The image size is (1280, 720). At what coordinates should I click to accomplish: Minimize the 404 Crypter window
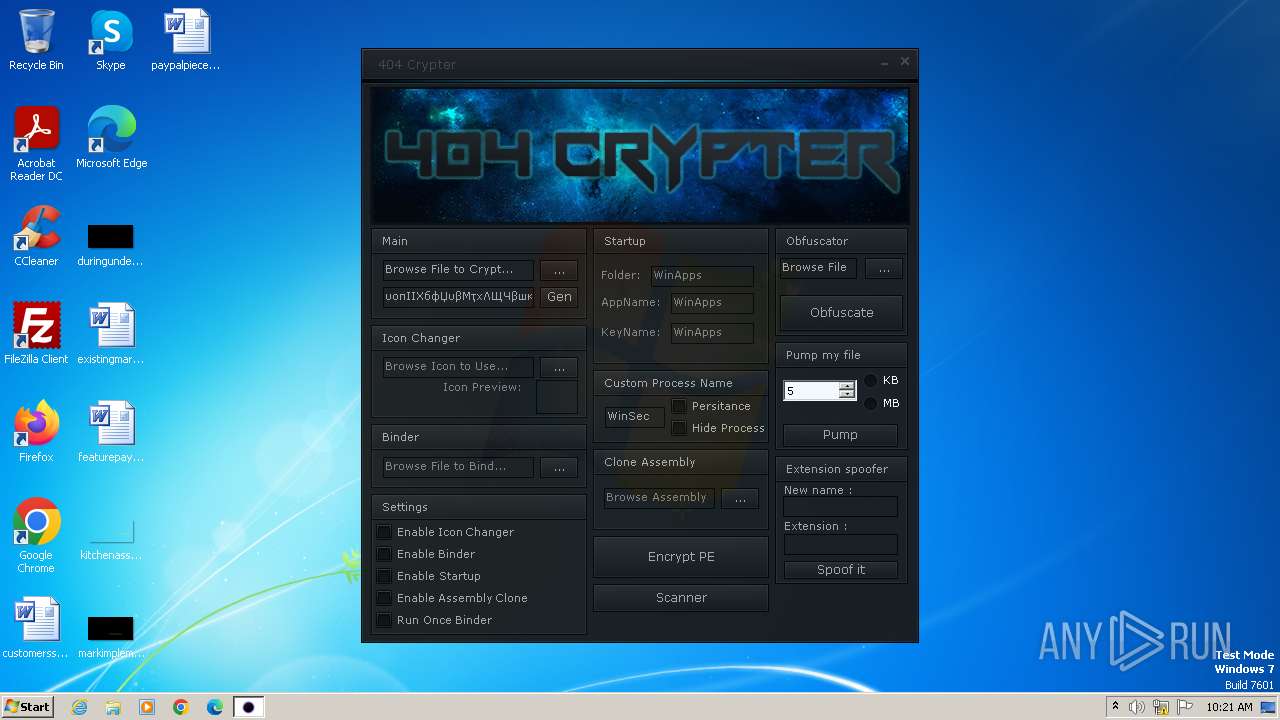point(885,64)
